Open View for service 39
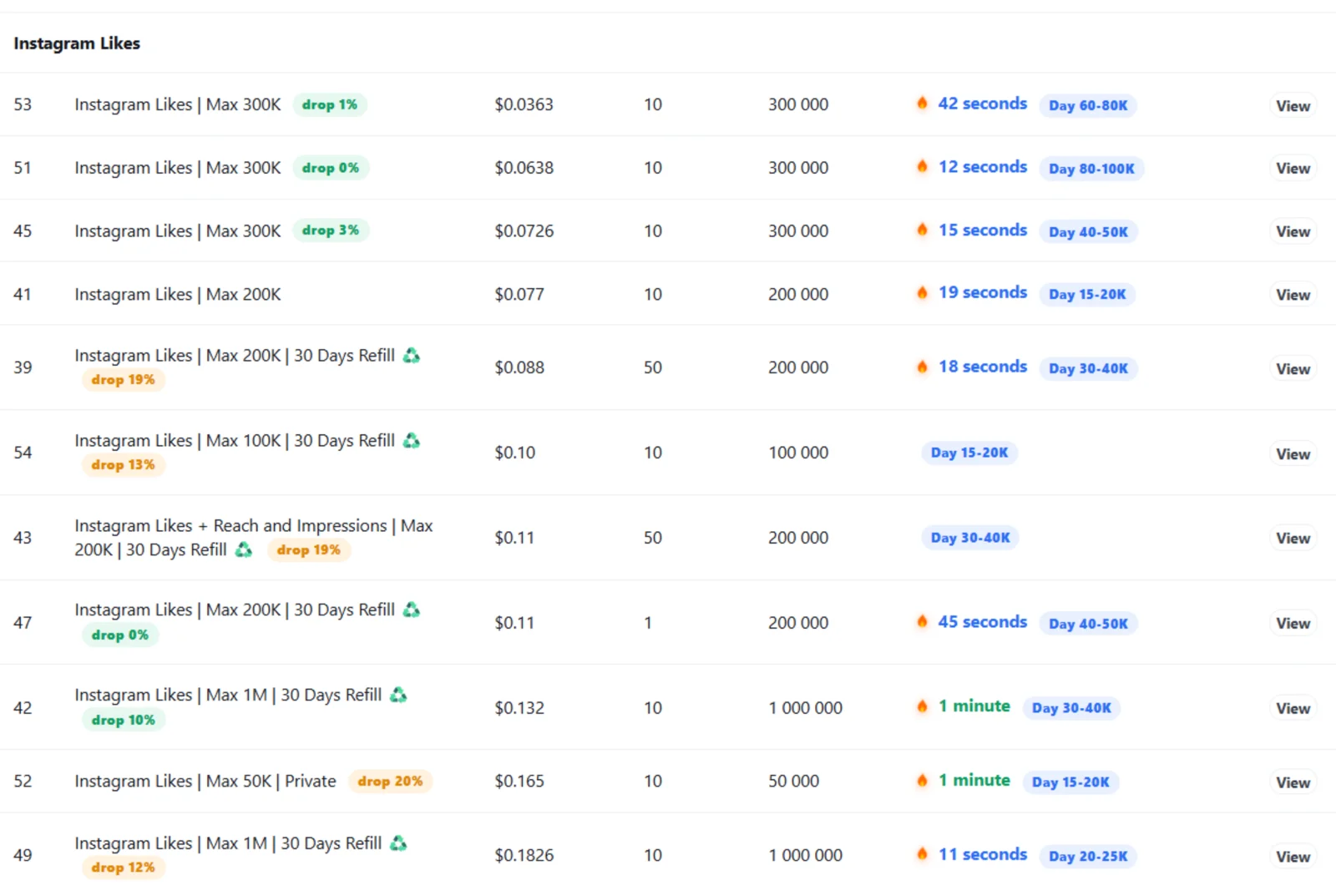This screenshot has width=1336, height=896. click(x=1293, y=368)
